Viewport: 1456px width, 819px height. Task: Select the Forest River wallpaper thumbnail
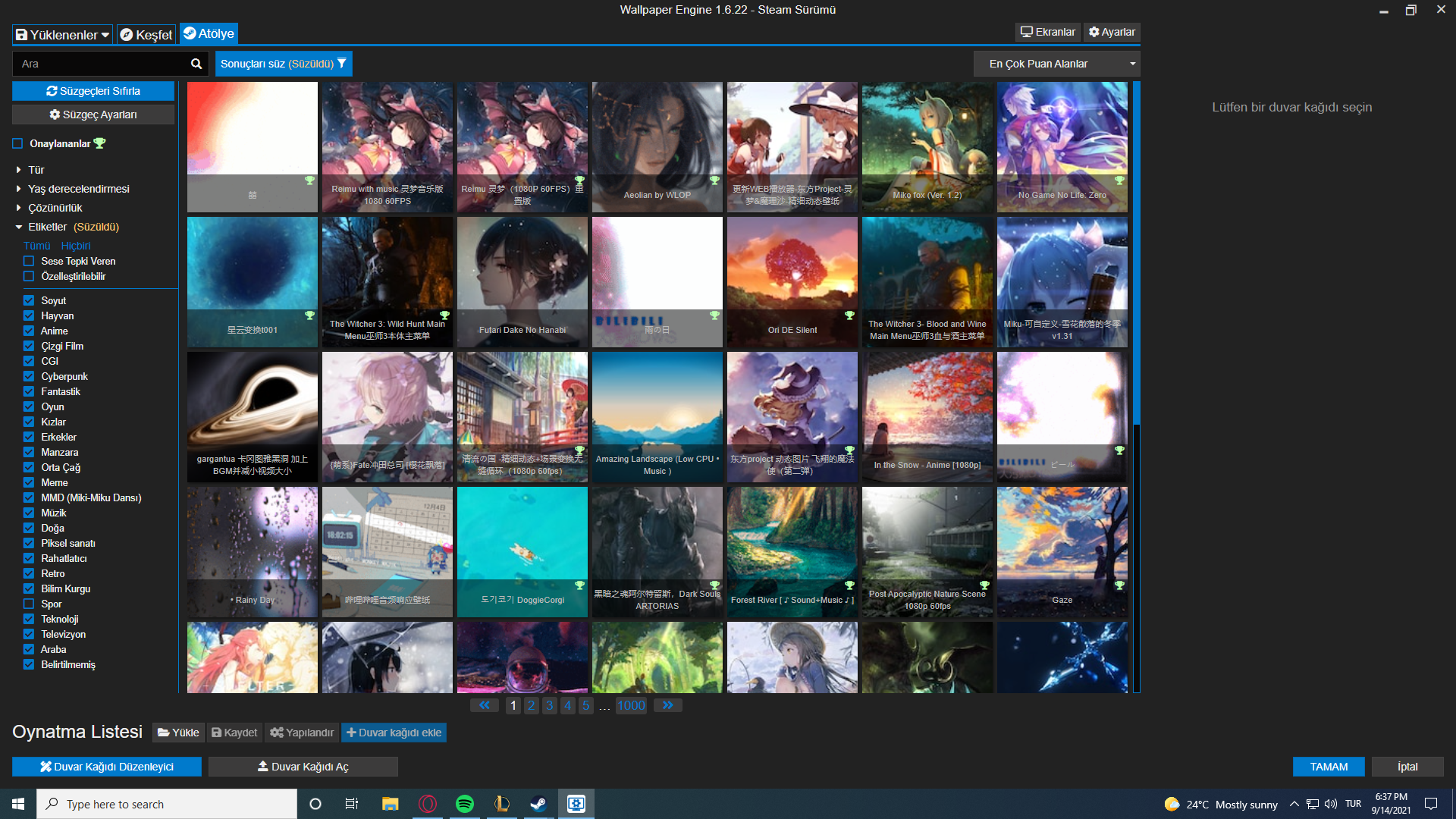[x=792, y=552]
